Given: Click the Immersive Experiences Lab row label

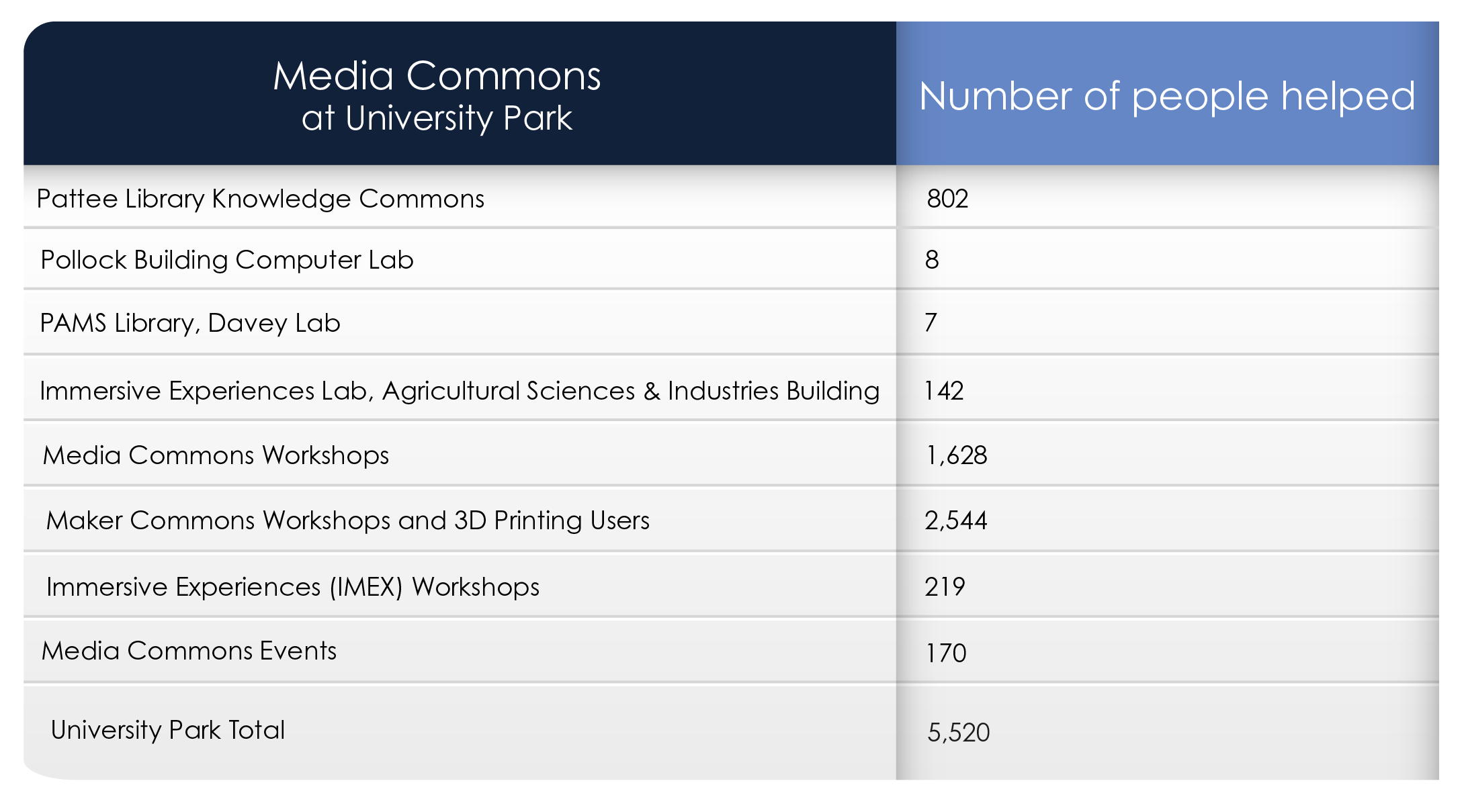Looking at the screenshot, I should pos(460,391).
